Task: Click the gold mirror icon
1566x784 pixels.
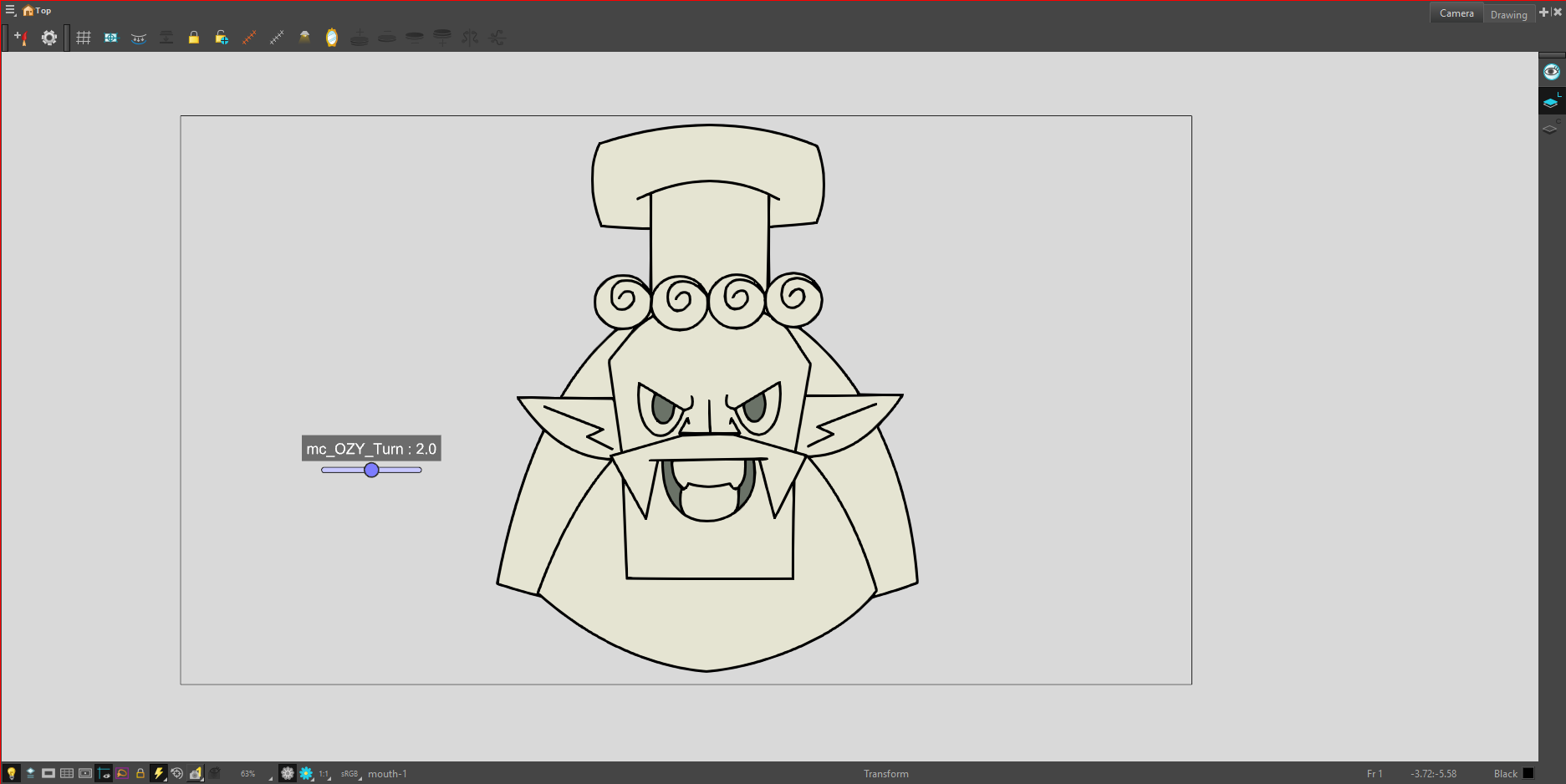Action: click(332, 38)
